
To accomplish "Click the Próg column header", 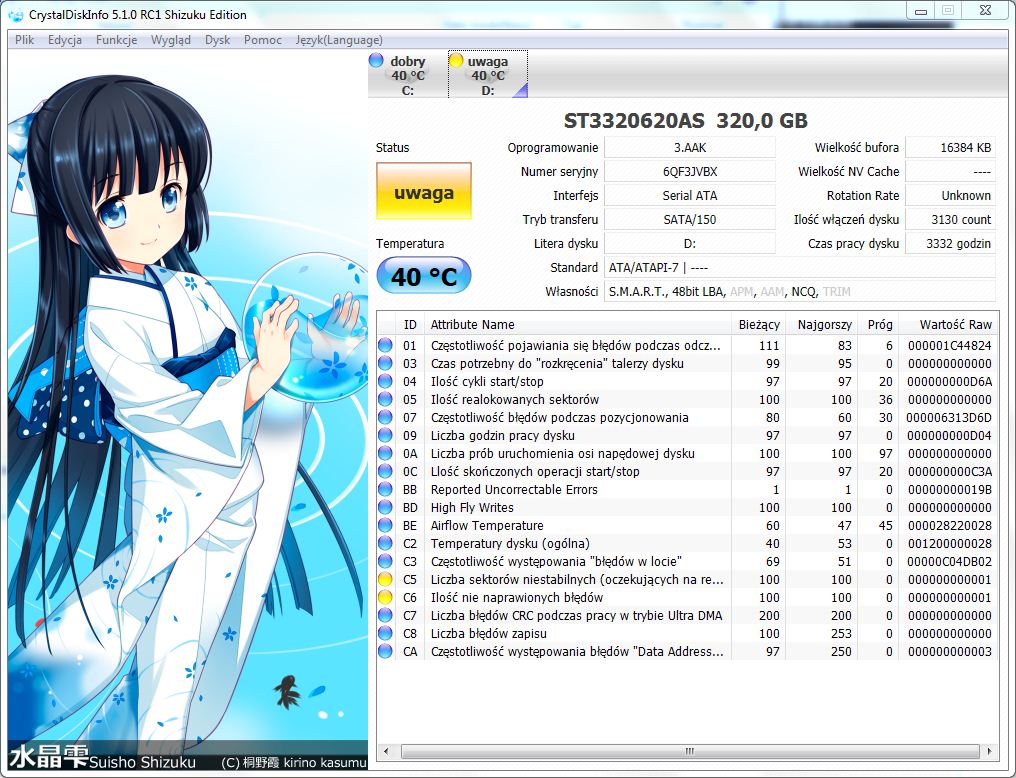I will (879, 325).
